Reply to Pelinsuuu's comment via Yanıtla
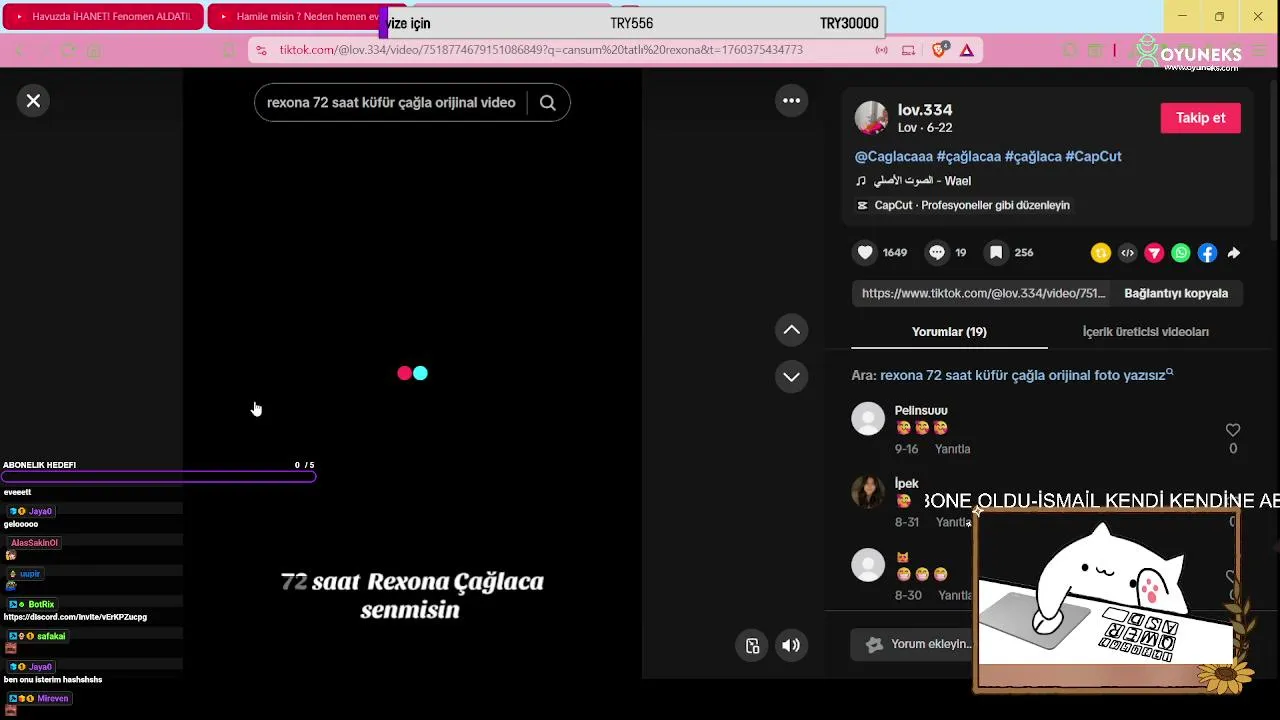Screen dimensions: 1280x720 coord(952,449)
